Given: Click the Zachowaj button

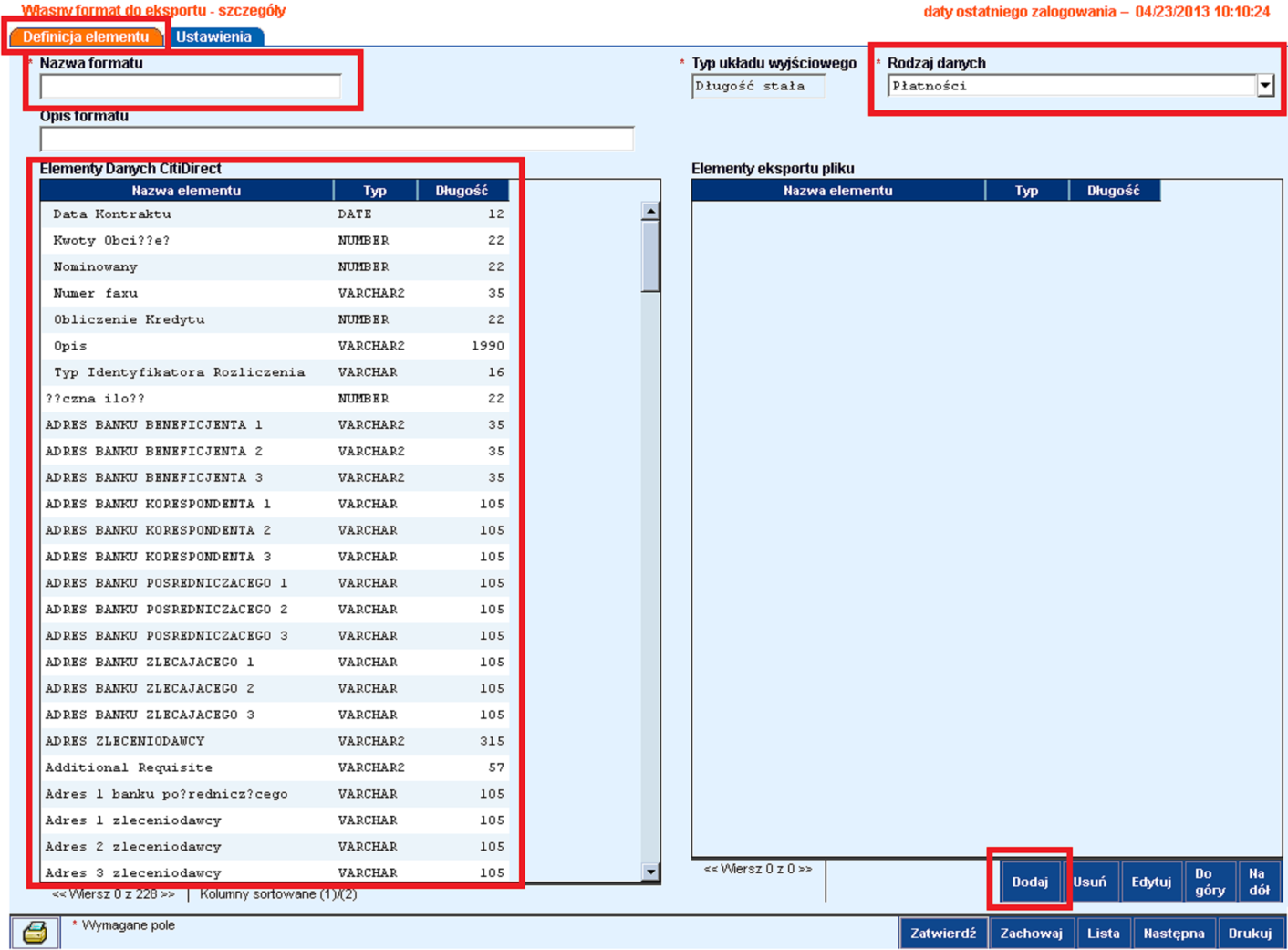Looking at the screenshot, I should coord(1031,933).
